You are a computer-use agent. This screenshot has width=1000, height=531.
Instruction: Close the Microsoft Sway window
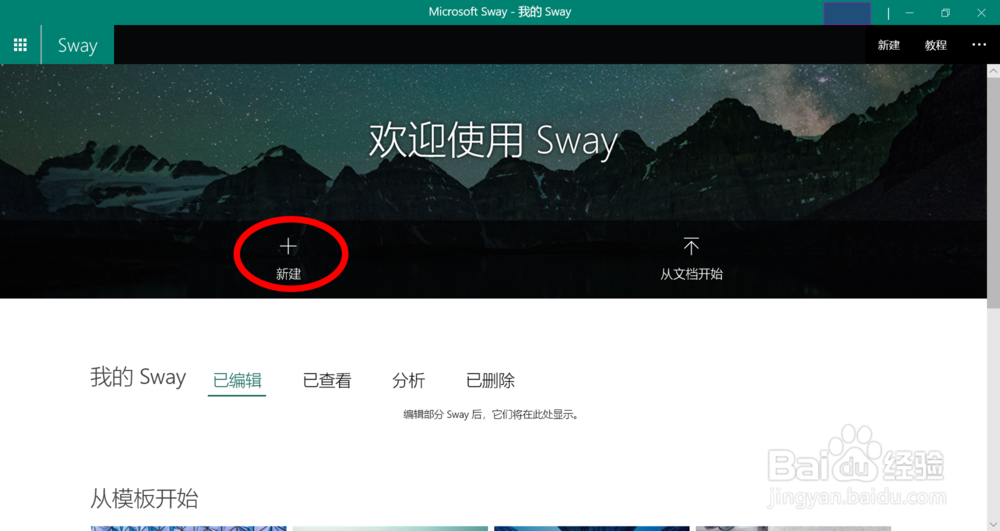coord(981,13)
